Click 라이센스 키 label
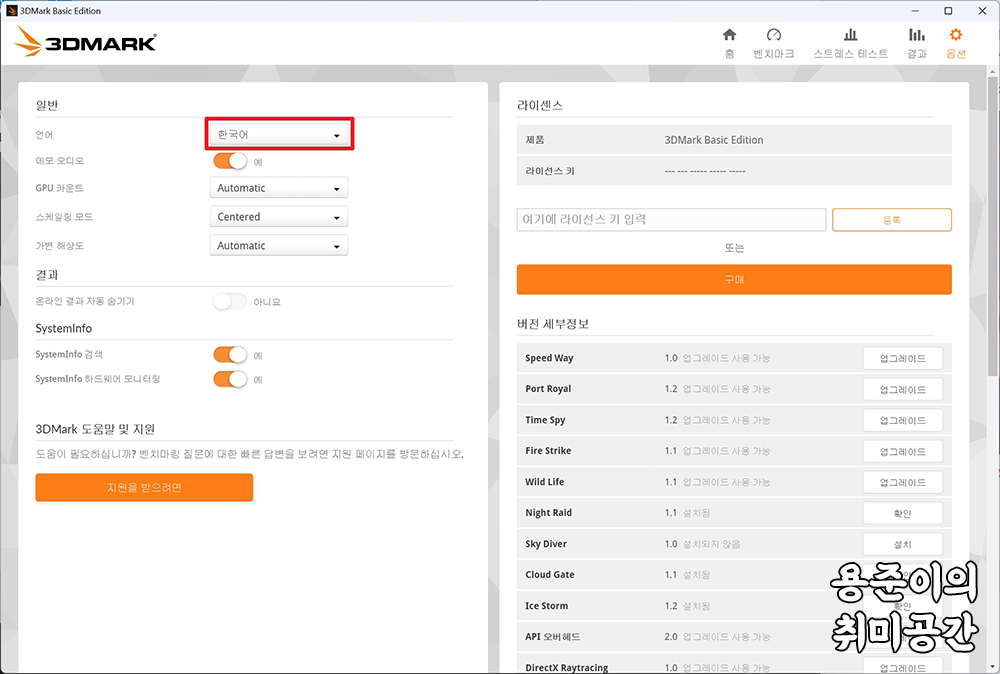This screenshot has width=1000, height=674. (550, 171)
